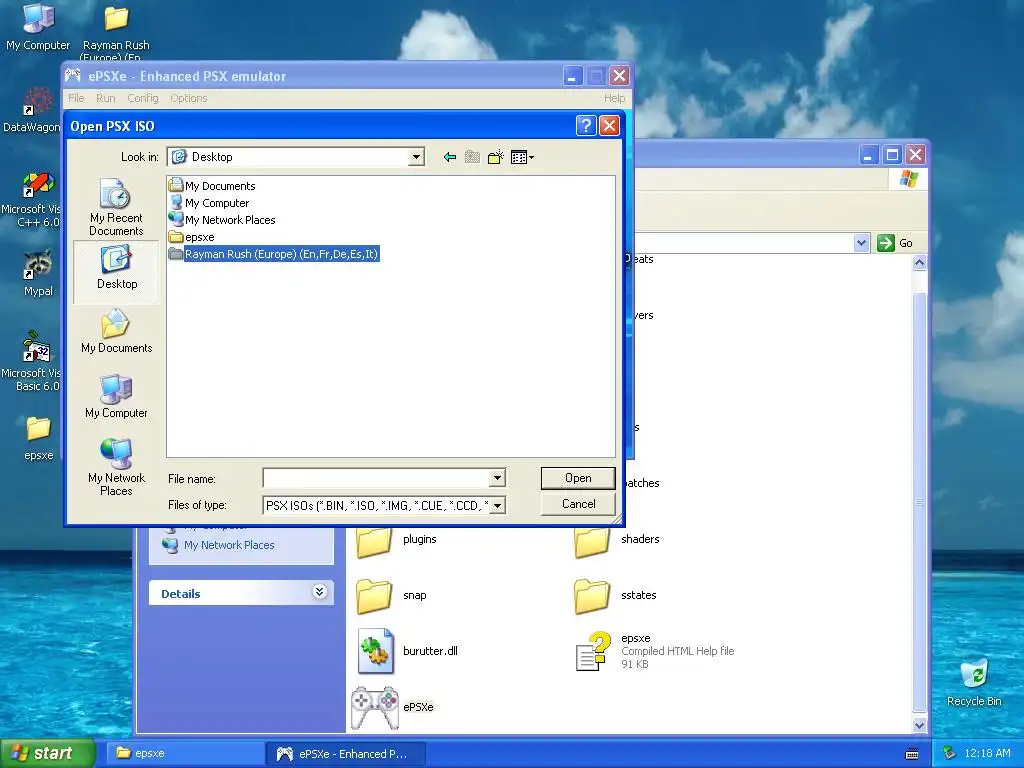This screenshot has width=1024, height=768.
Task: Select the plugins folder in Explorer
Action: tap(397, 539)
